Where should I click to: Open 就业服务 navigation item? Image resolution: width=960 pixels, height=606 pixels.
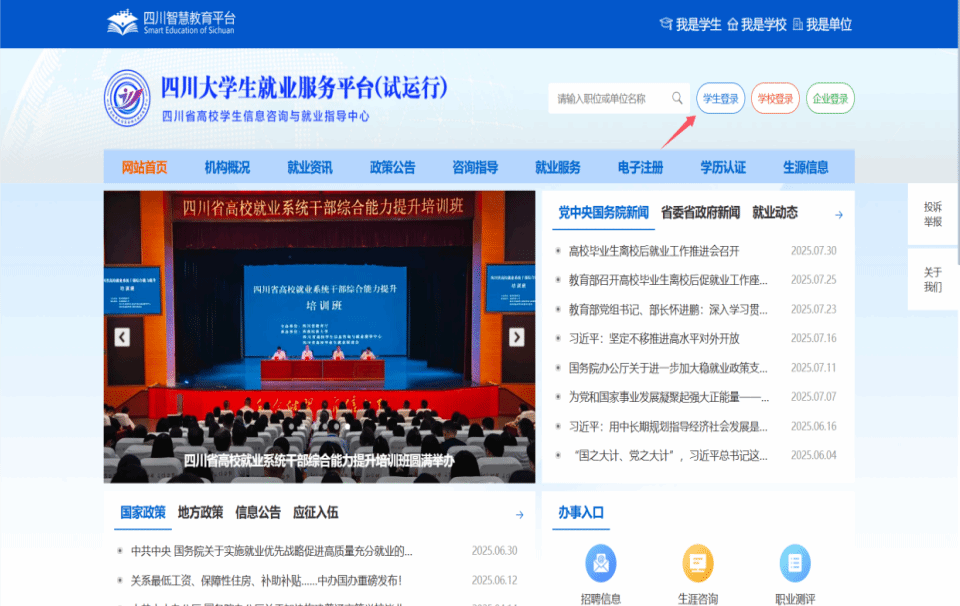click(558, 167)
